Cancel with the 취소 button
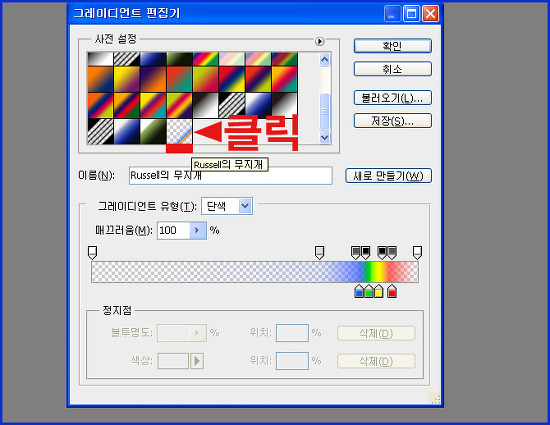The image size is (550, 425). (393, 69)
